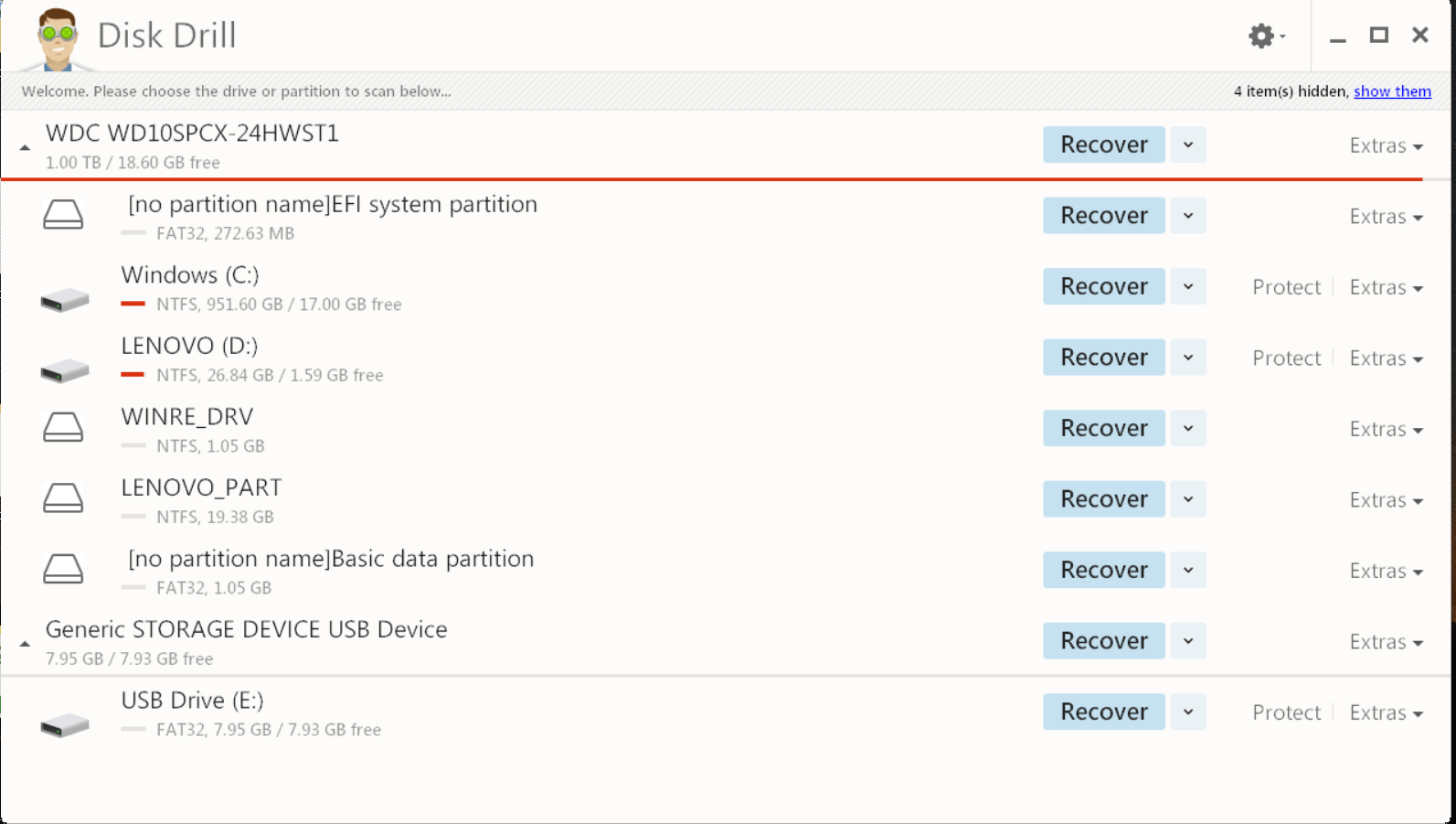The width and height of the screenshot is (1456, 824).
Task: Click the LENOVO_PART partition icon
Action: [63, 498]
